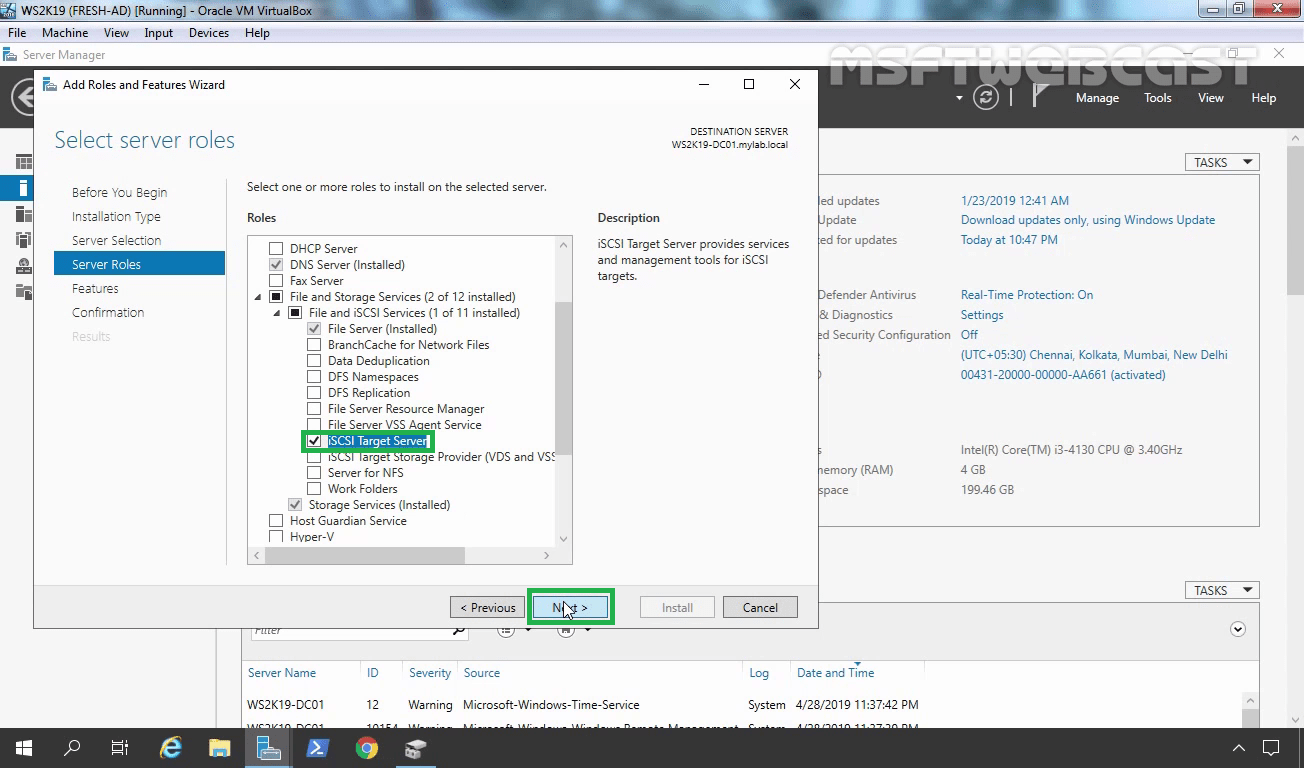Launch Windows PowerShell from the taskbar

click(x=318, y=747)
